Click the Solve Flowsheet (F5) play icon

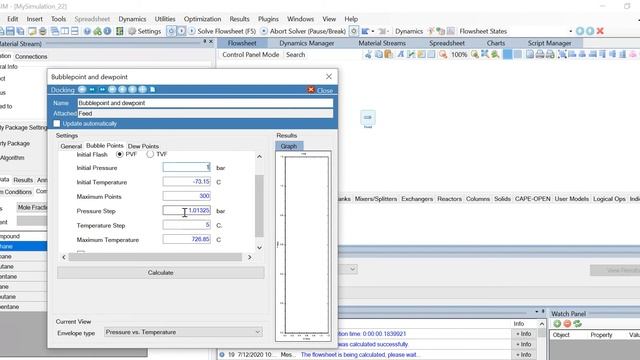pos(192,31)
